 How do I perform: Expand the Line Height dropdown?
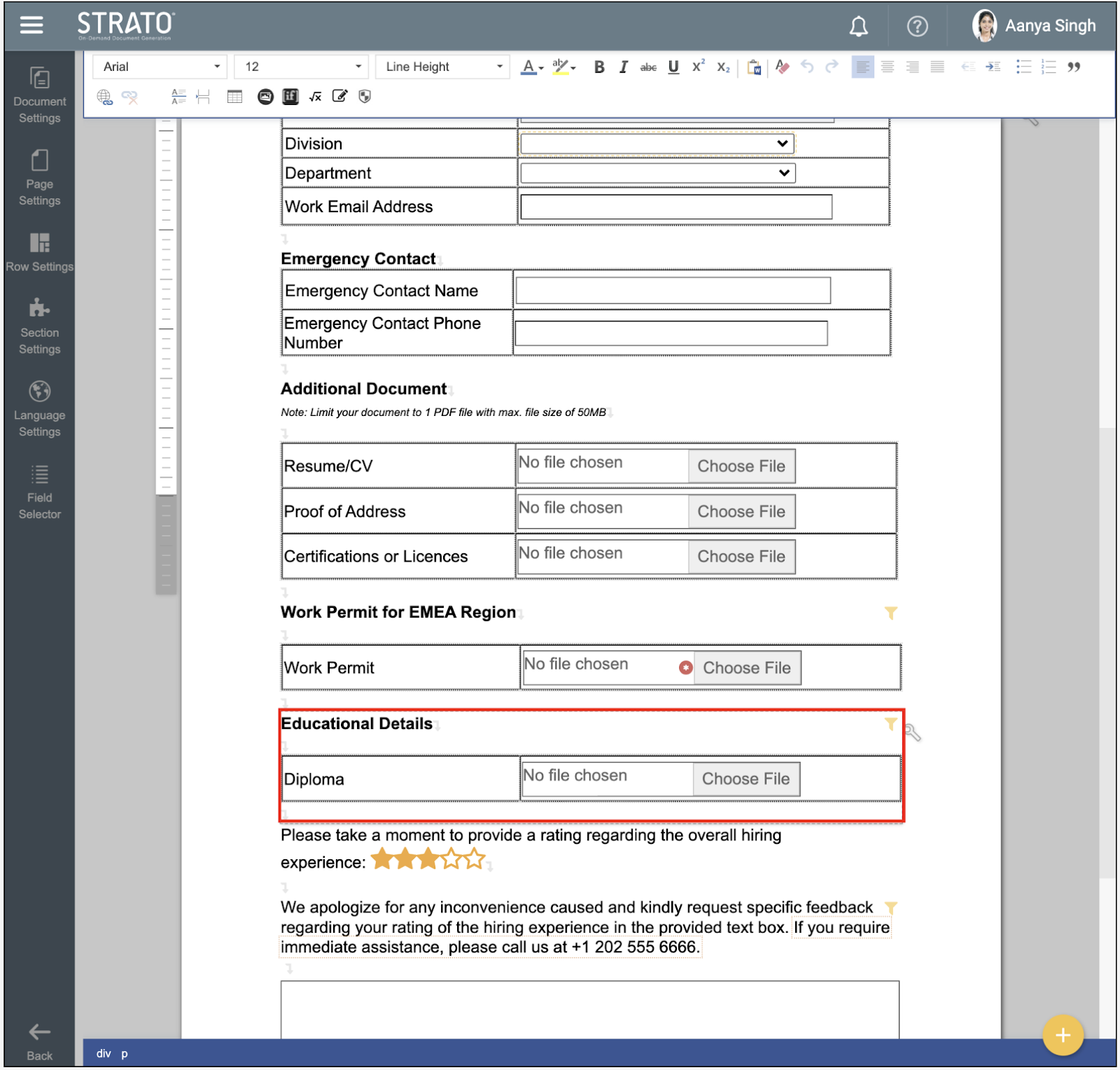(x=442, y=67)
